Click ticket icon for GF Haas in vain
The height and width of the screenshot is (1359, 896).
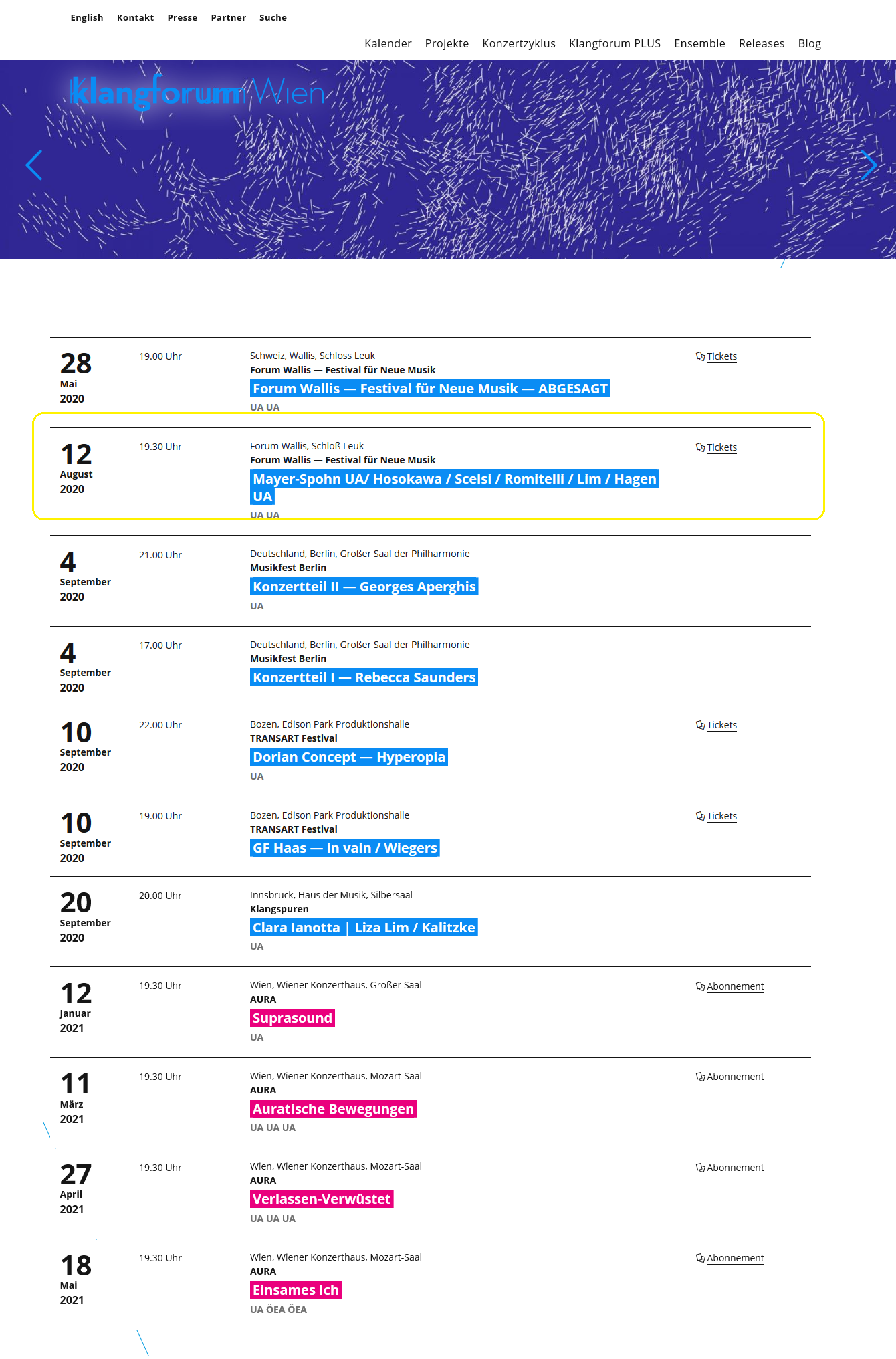700,816
